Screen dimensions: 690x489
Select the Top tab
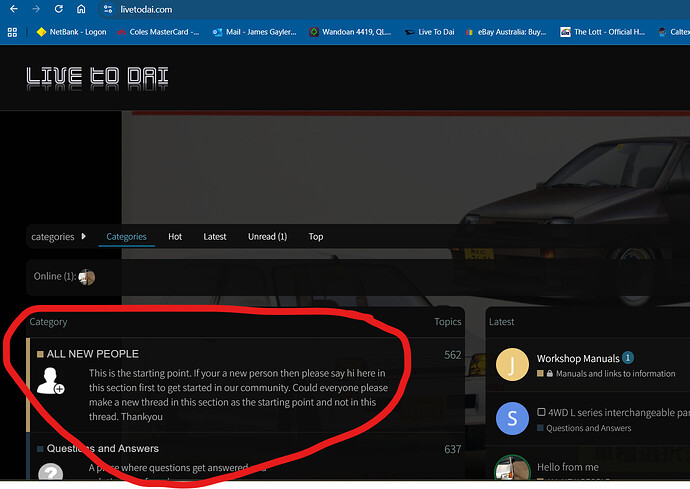tap(316, 237)
